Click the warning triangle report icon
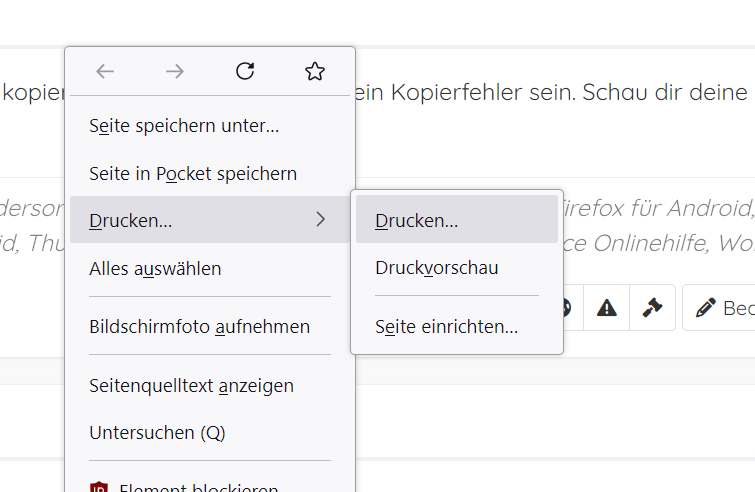The image size is (755, 492). coord(607,308)
